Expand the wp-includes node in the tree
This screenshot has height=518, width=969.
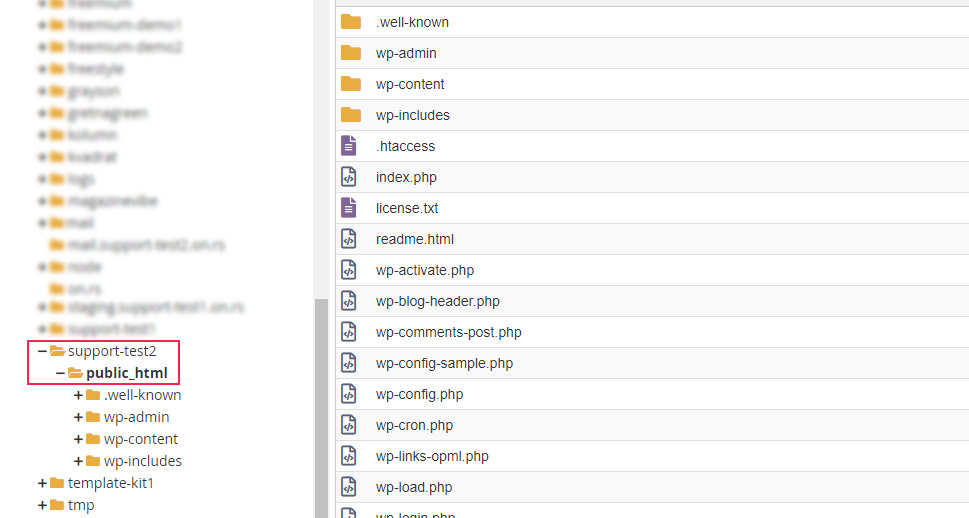pyautogui.click(x=78, y=461)
